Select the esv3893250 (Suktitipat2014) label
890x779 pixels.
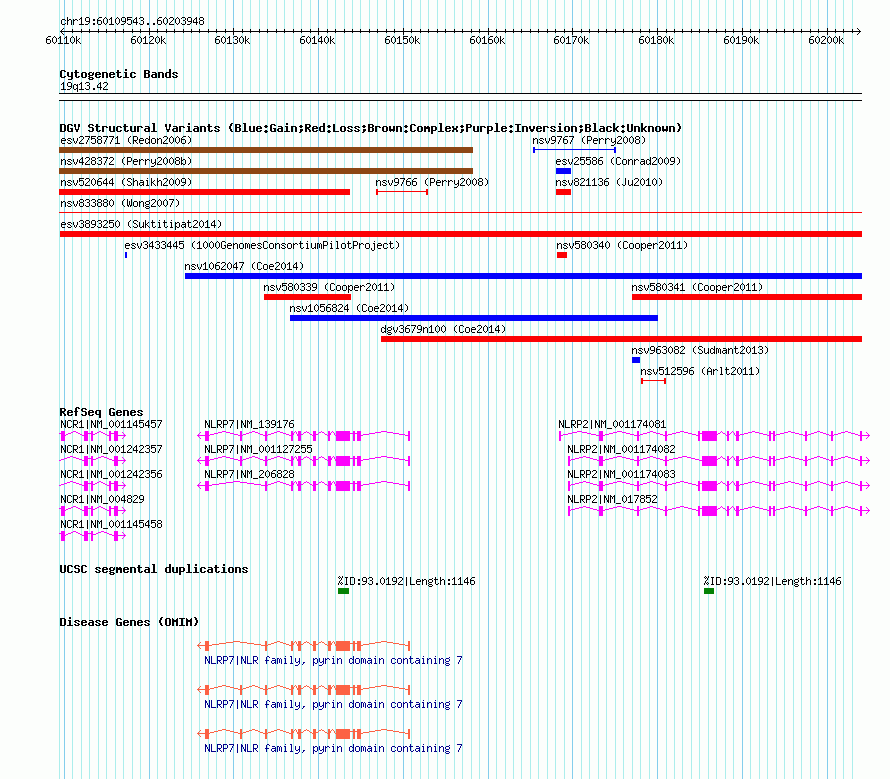click(x=141, y=224)
